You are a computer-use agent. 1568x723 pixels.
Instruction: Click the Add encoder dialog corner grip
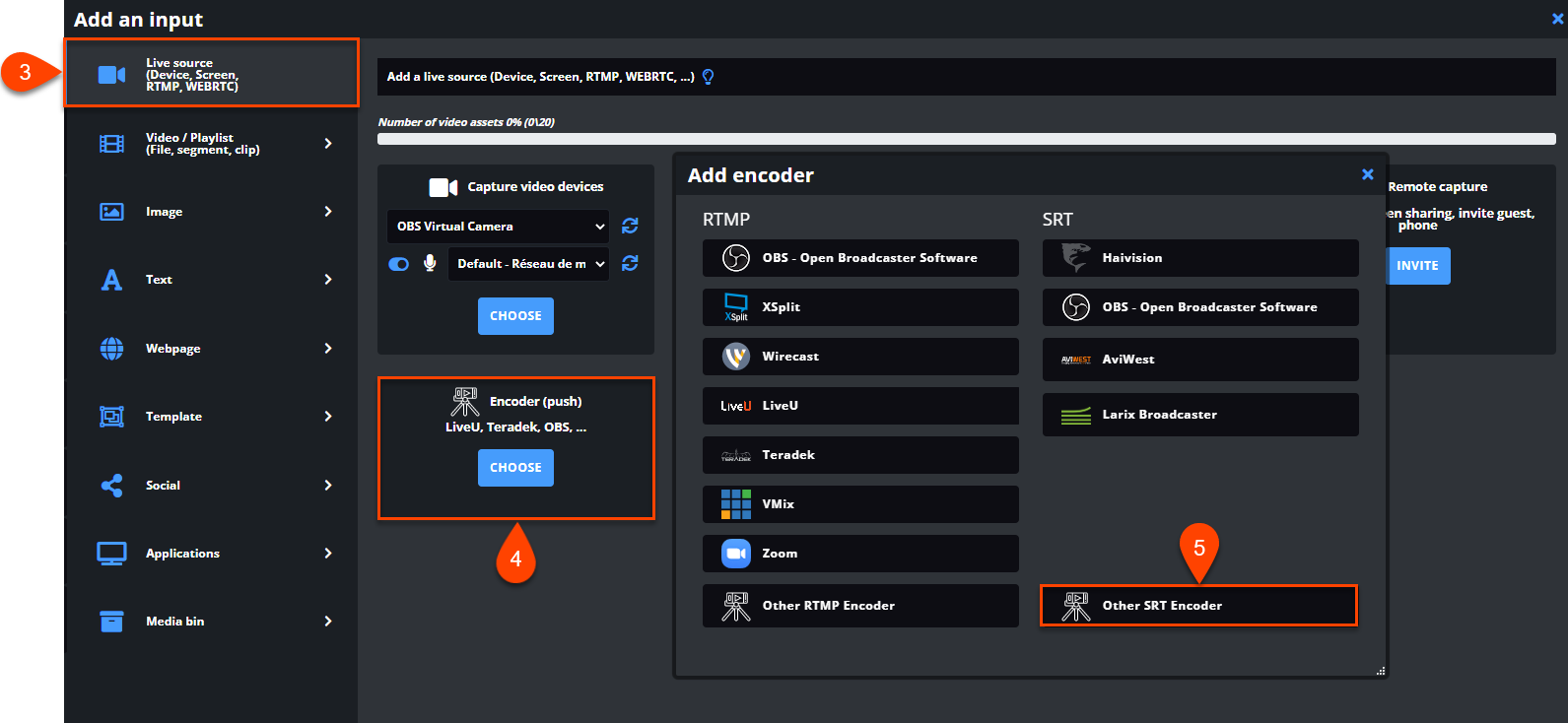point(1381,671)
